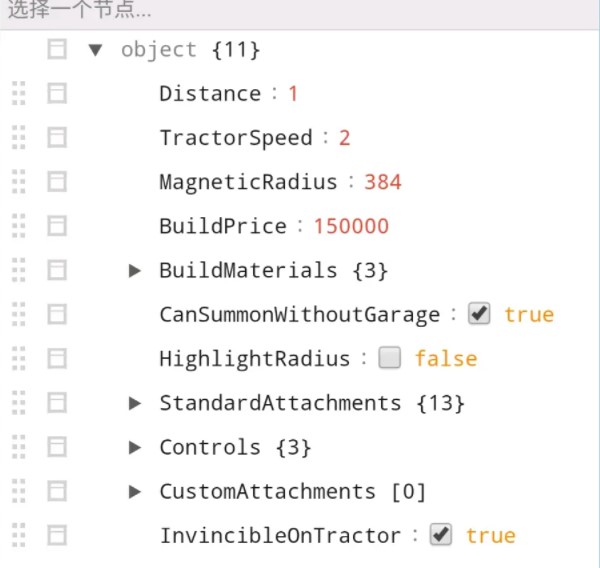
Task: Click drag handle beside MagneticRadius row
Action: [19, 182]
